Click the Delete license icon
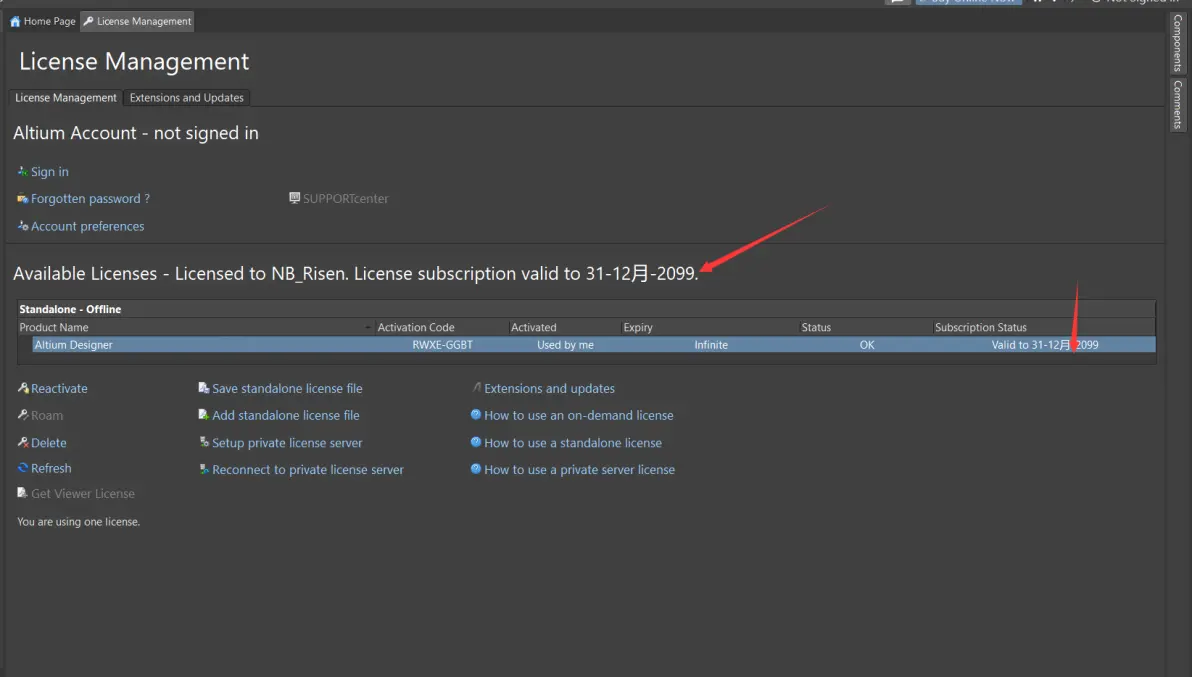The width and height of the screenshot is (1192, 677). (x=23, y=442)
